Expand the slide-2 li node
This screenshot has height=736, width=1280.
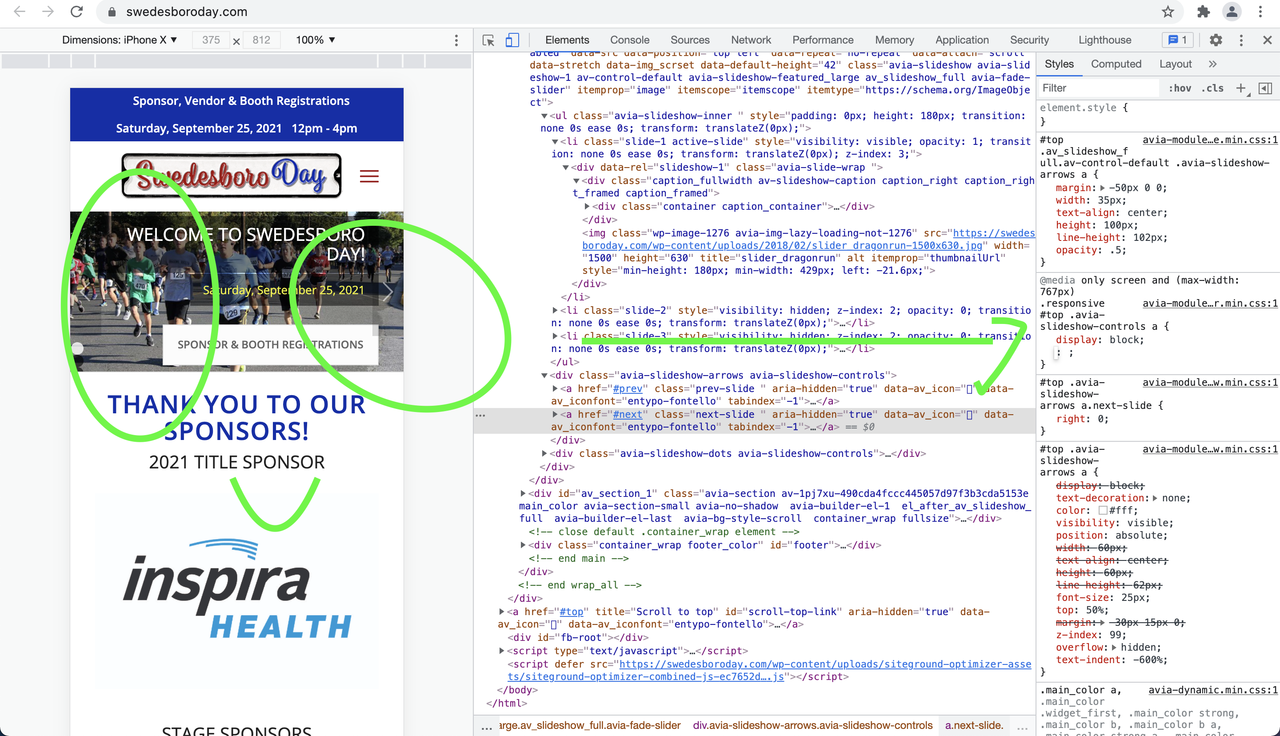pos(556,310)
